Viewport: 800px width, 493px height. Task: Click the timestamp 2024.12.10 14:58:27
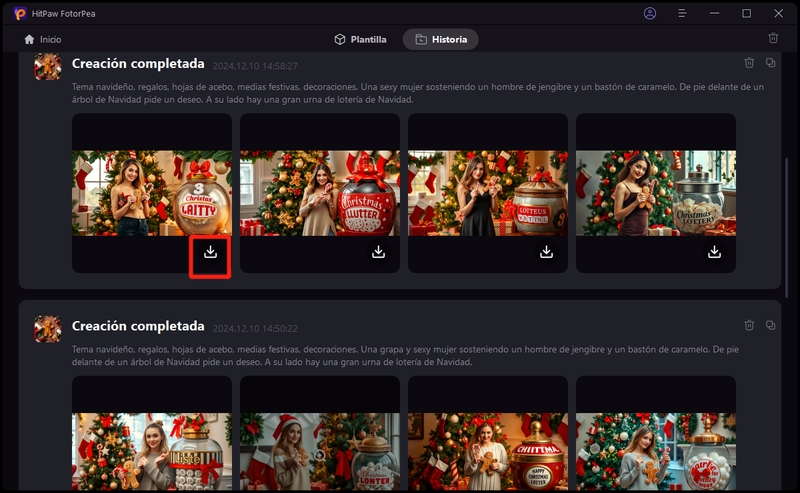[255, 66]
